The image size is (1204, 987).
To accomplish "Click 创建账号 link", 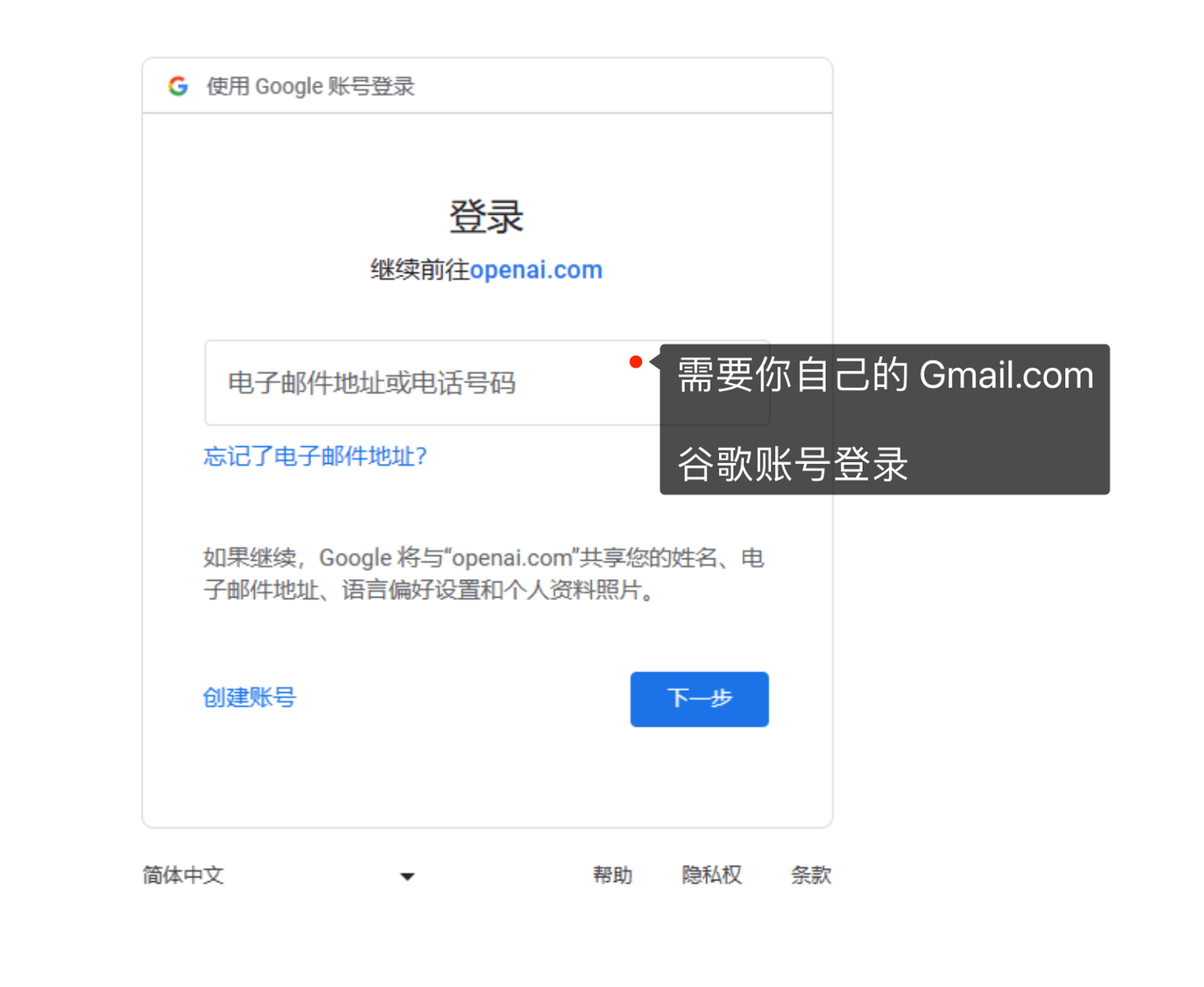I will point(249,697).
